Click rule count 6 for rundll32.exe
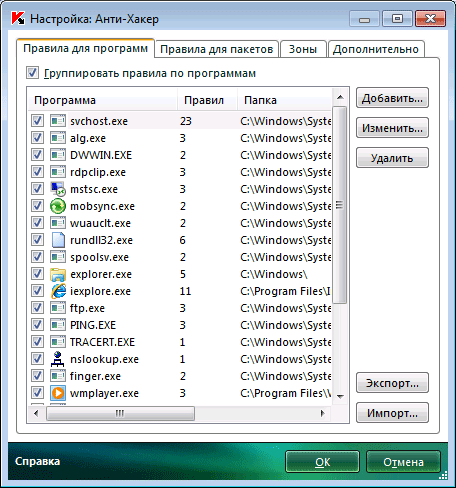Screen dimensions: 456x488 tap(182, 240)
